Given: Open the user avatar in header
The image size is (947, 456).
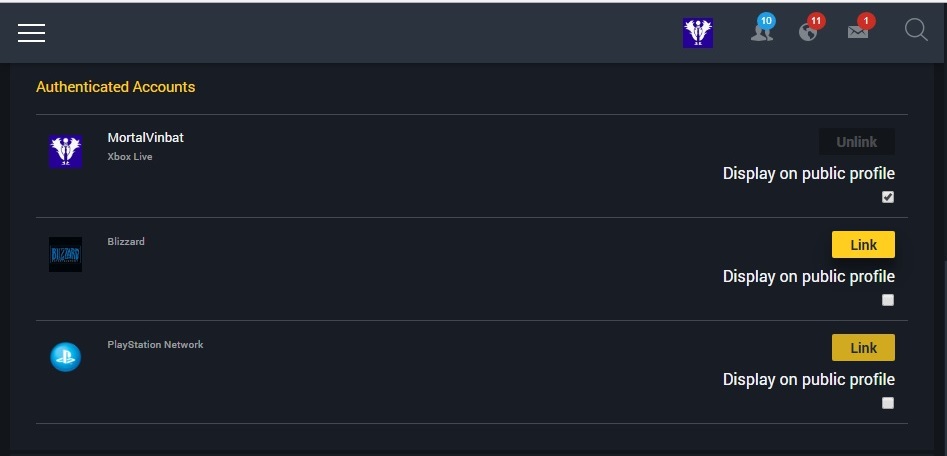Looking at the screenshot, I should (698, 33).
